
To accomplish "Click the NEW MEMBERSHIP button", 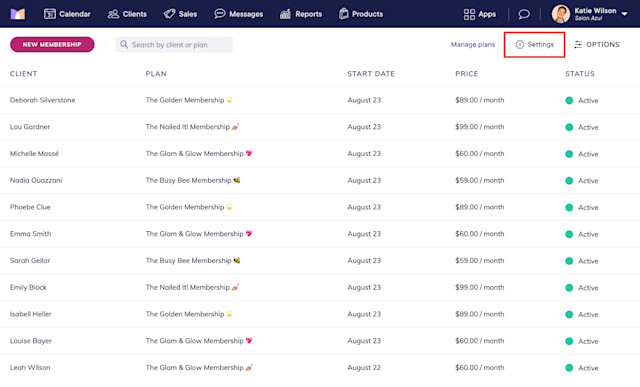I will [52, 44].
